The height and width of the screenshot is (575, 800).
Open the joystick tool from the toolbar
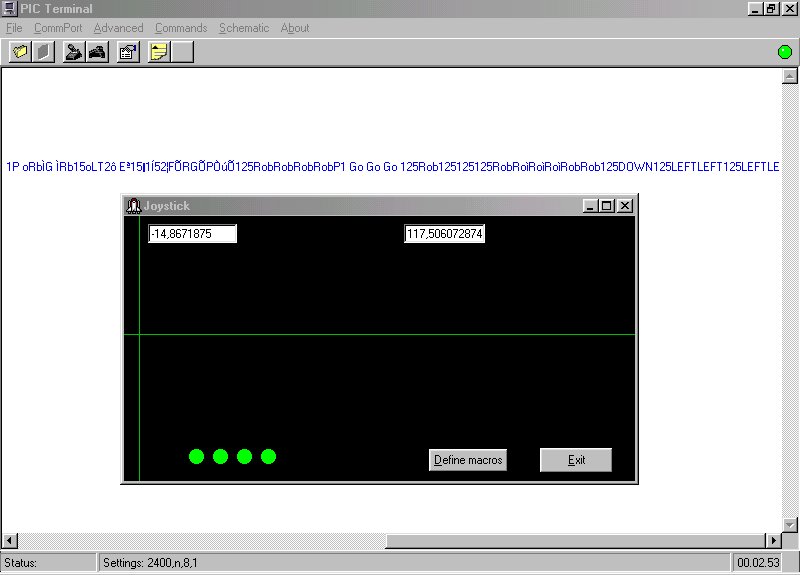tap(74, 52)
